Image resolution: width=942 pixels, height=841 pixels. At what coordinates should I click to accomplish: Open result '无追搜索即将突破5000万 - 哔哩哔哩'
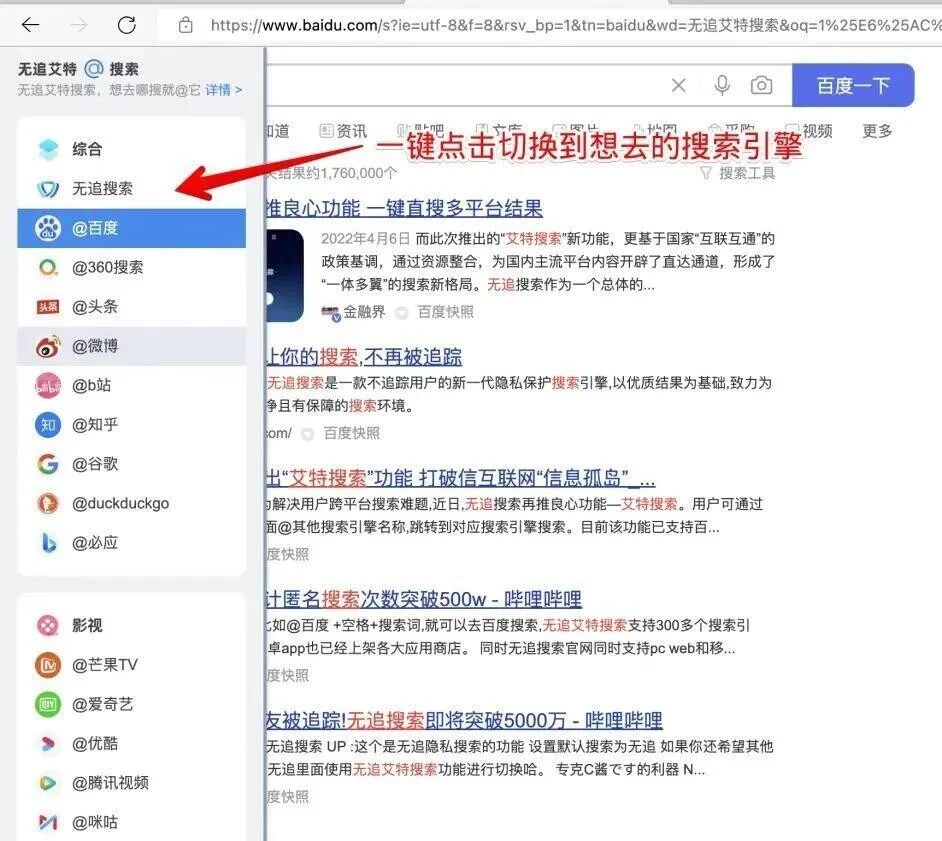464,720
